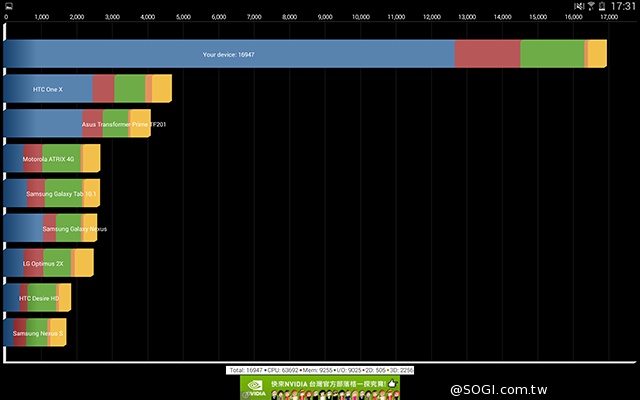Tap the 17:31 clock in status bar
This screenshot has height=400, width=640.
(x=624, y=6)
